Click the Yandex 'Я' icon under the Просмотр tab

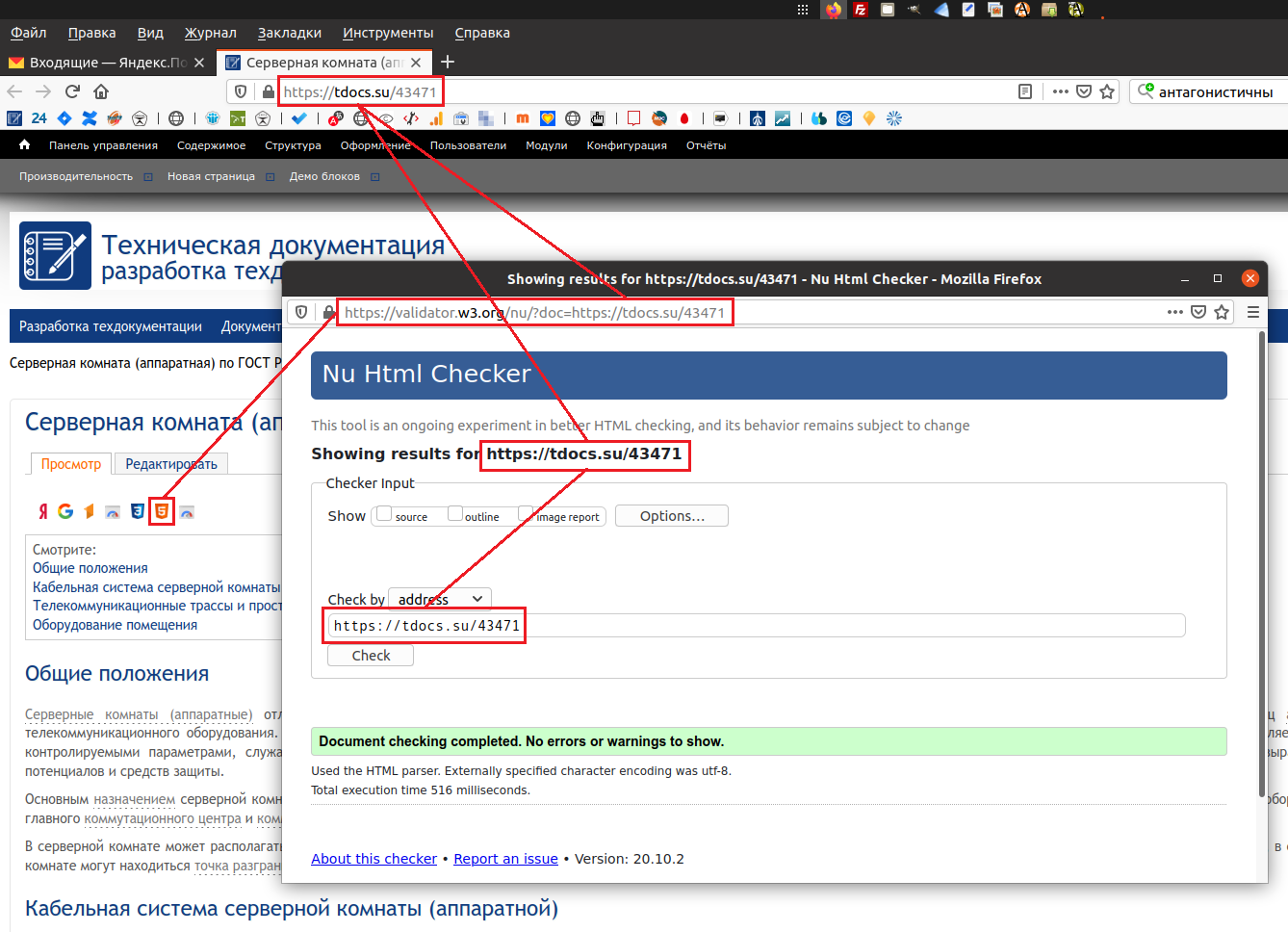(x=42, y=511)
